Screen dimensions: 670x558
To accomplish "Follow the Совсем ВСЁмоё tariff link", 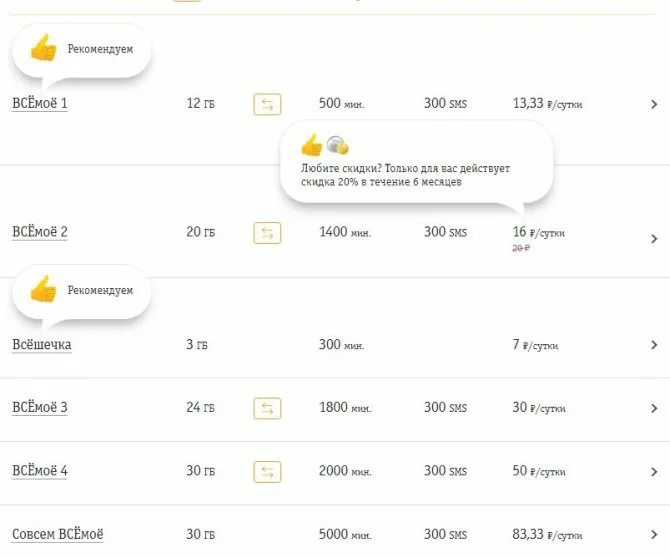I will (58, 535).
